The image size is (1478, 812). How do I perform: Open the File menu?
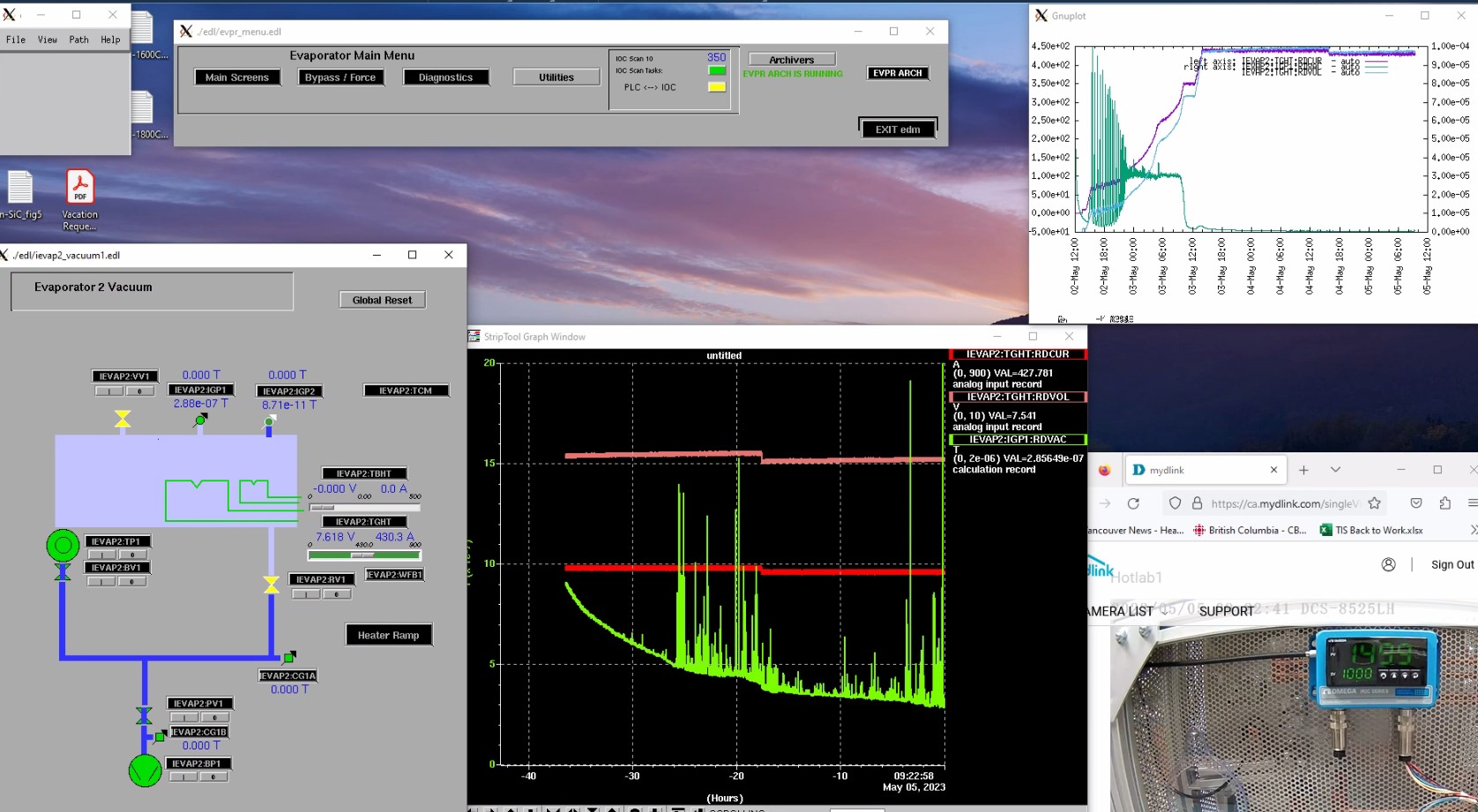[x=16, y=40]
